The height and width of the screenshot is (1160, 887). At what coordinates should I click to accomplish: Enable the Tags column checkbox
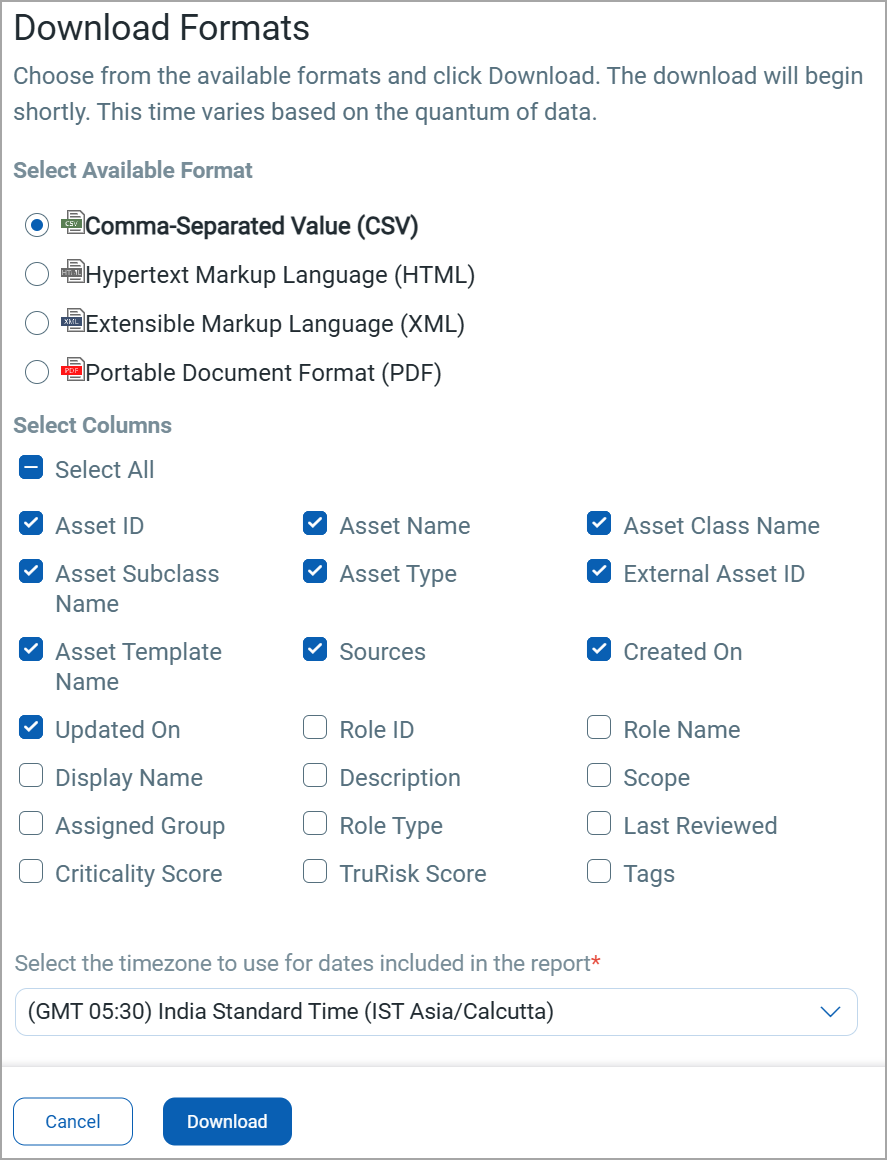pyautogui.click(x=599, y=872)
